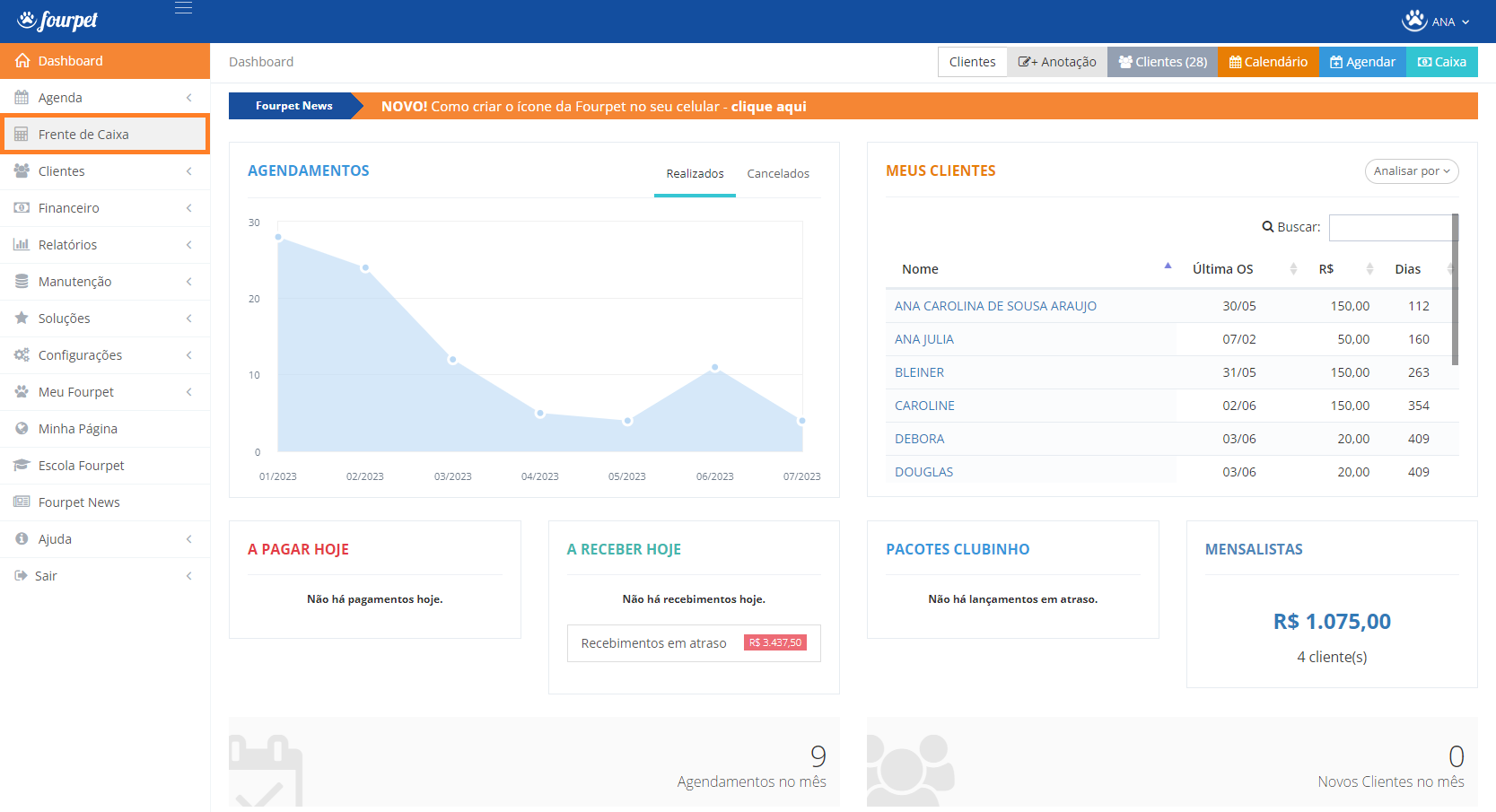This screenshot has height=812, width=1496.
Task: Click the Clientes button in top bar
Action: click(x=972, y=62)
